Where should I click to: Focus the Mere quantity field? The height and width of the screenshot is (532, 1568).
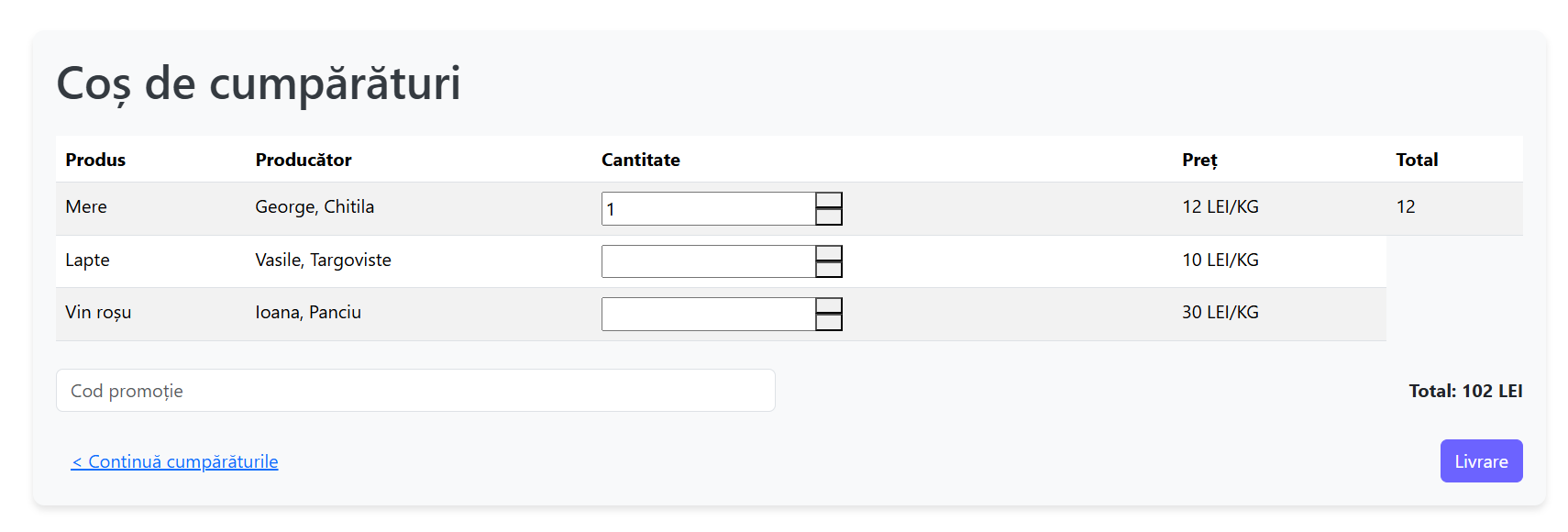click(x=709, y=209)
